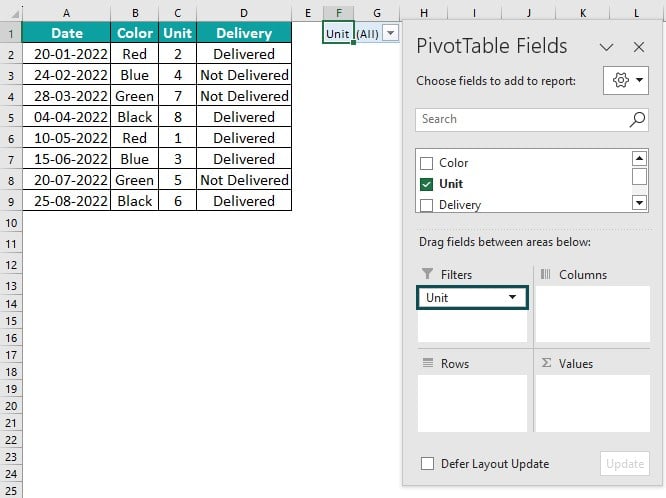Open the arrow next to the gear icon
The height and width of the screenshot is (498, 666).
[639, 80]
